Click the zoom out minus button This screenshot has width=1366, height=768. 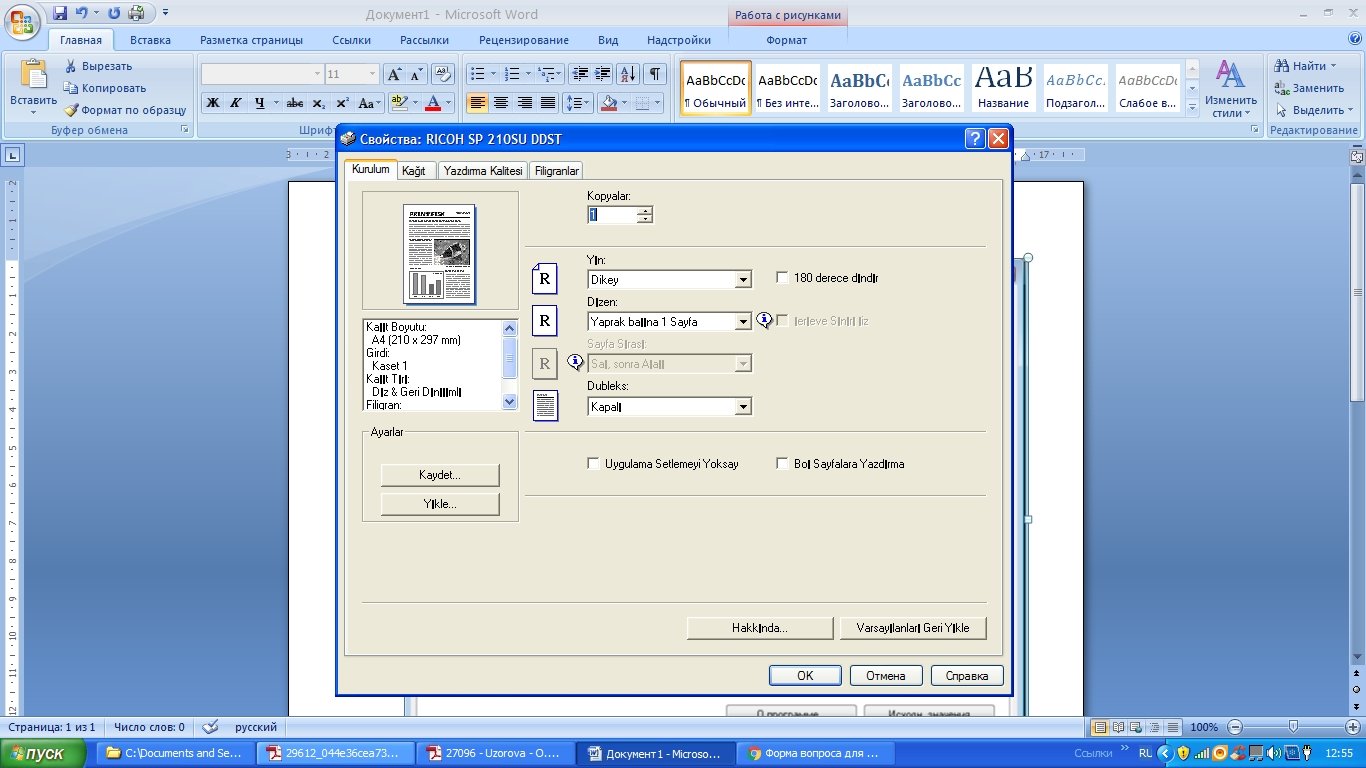click(1235, 727)
